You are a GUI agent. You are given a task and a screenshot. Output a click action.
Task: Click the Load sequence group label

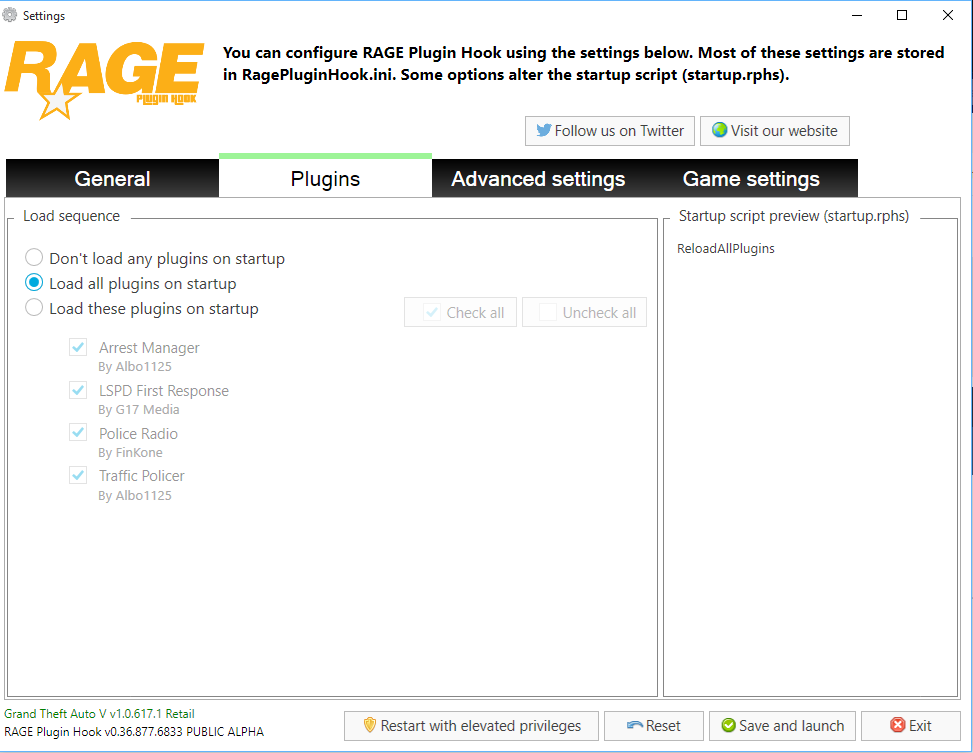pyautogui.click(x=71, y=216)
